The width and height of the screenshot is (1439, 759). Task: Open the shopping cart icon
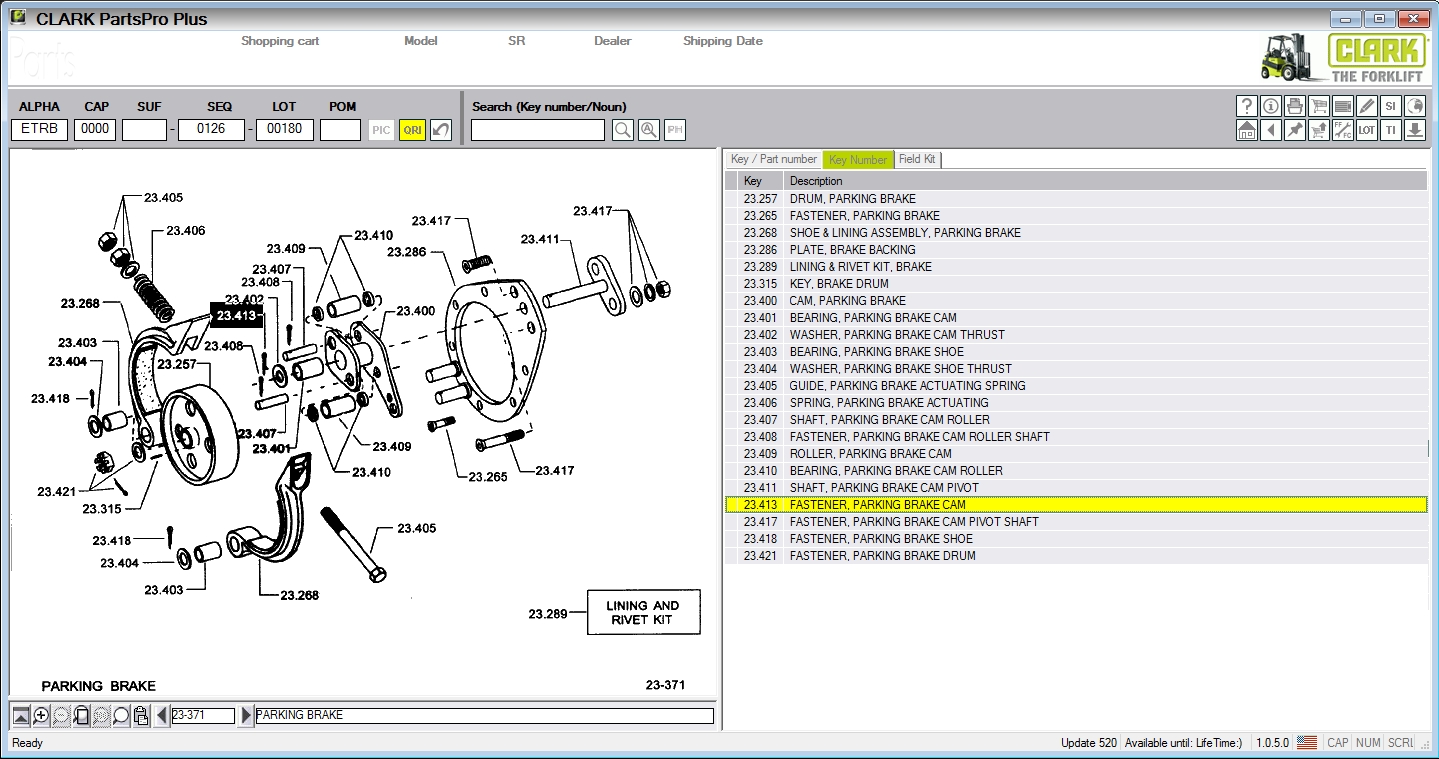(1318, 106)
